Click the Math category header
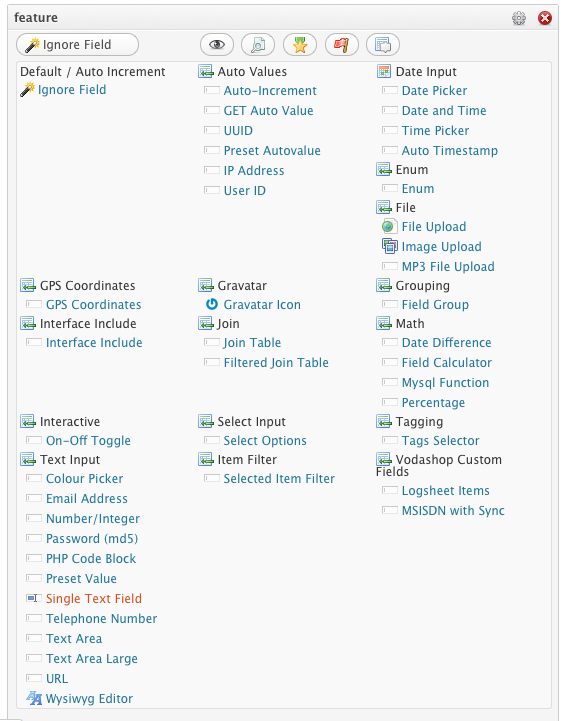 [x=410, y=324]
